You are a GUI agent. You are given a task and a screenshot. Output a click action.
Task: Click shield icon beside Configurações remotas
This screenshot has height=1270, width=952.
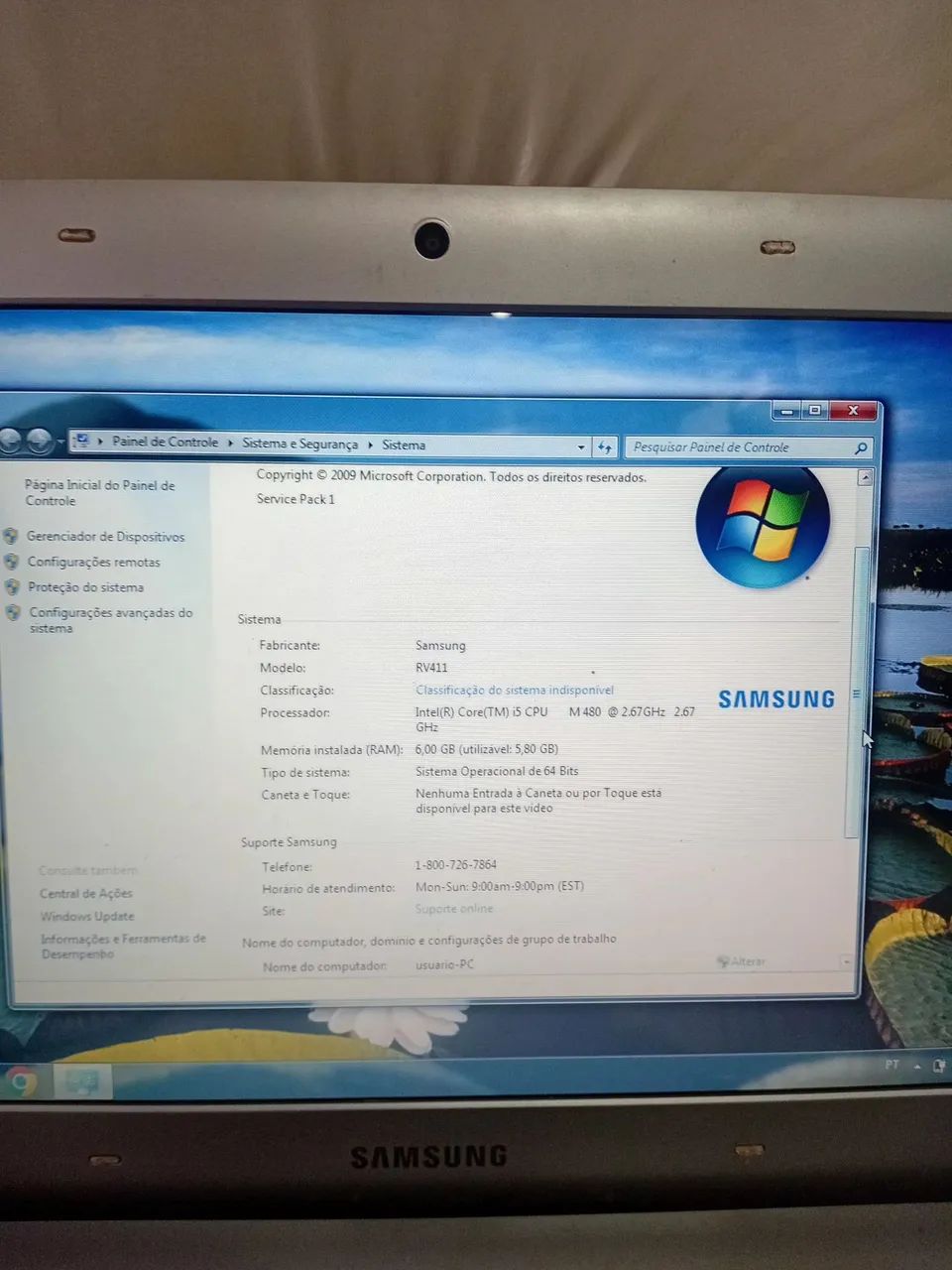tap(11, 562)
